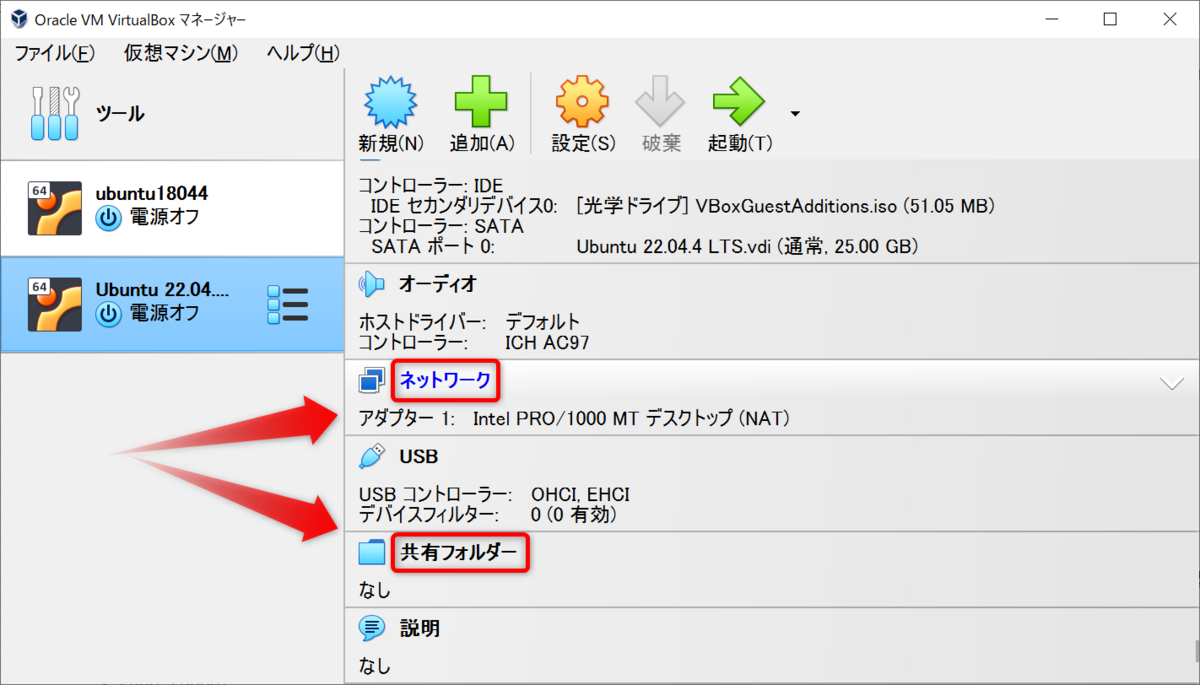Select the ubuntu18044 virtual machine
This screenshot has width=1200, height=685.
coord(172,208)
